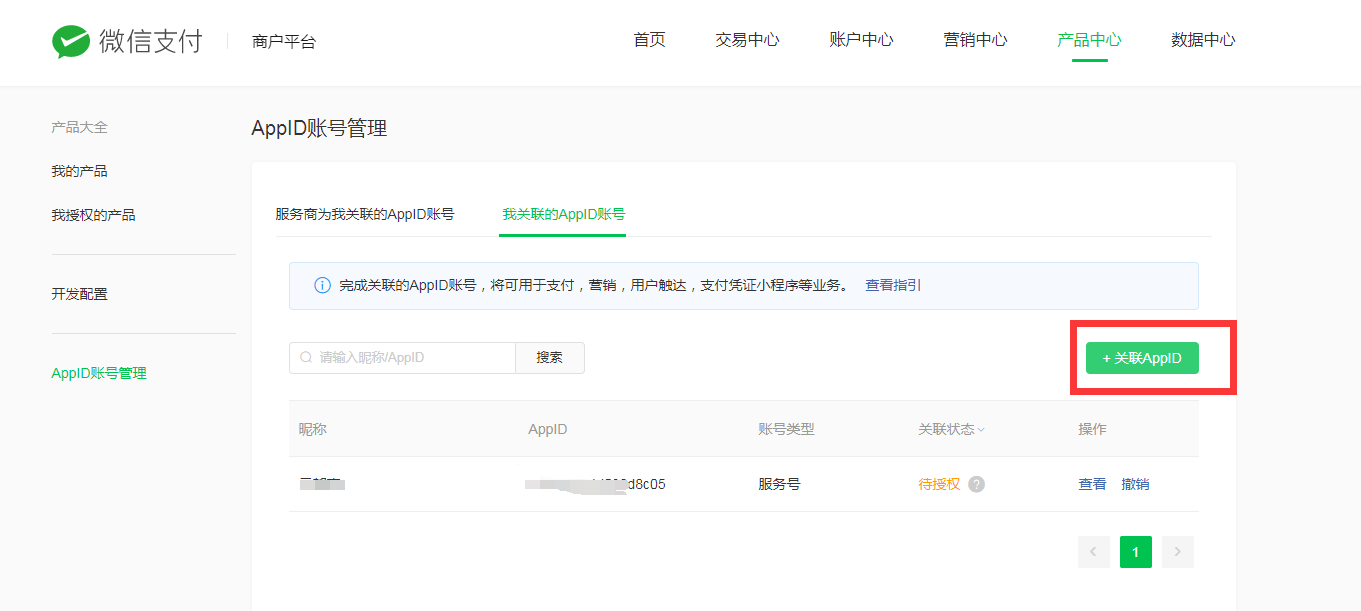Go to the next page with the right arrow
This screenshot has width=1361, height=611.
1178,552
